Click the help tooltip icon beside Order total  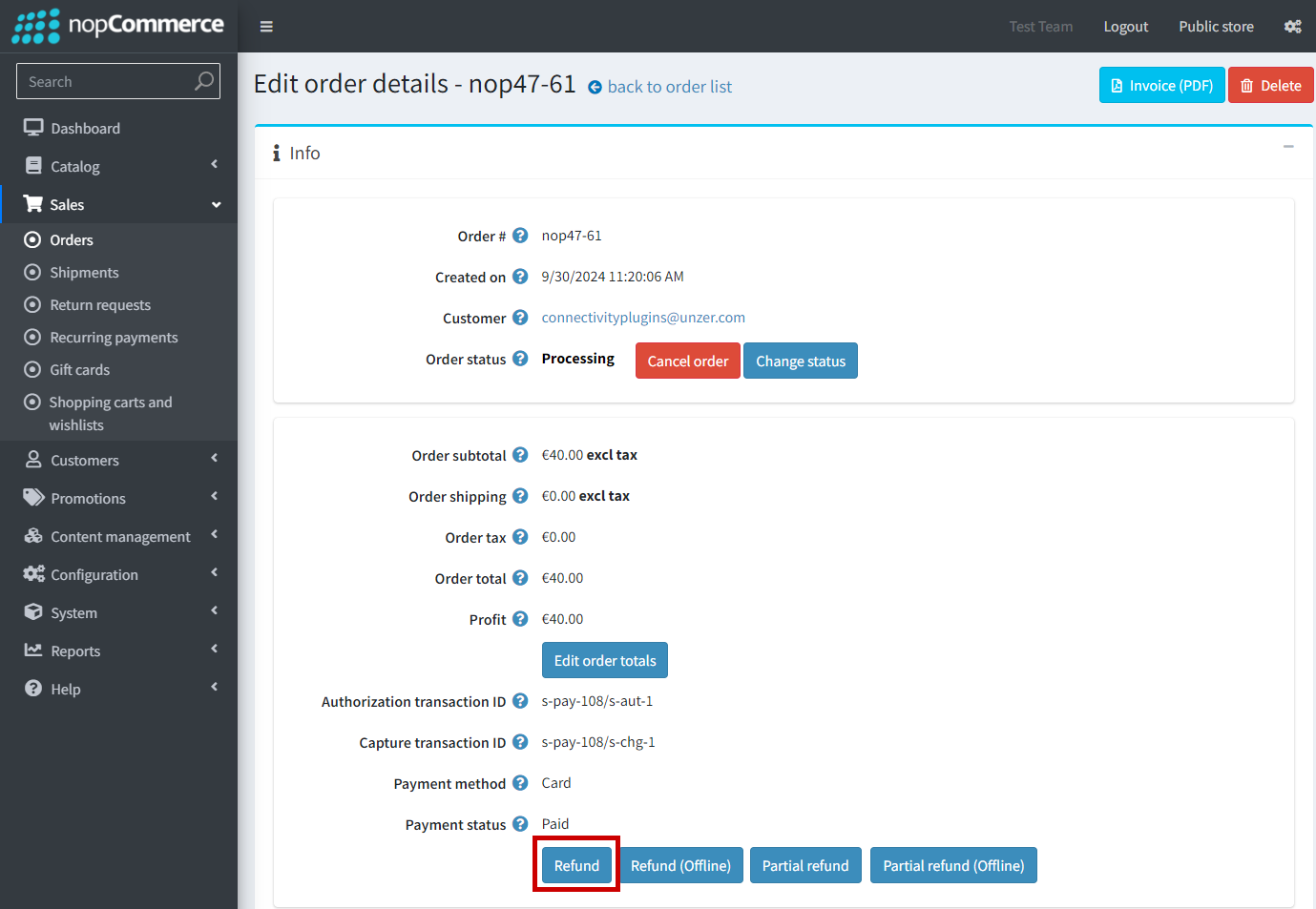click(x=520, y=578)
